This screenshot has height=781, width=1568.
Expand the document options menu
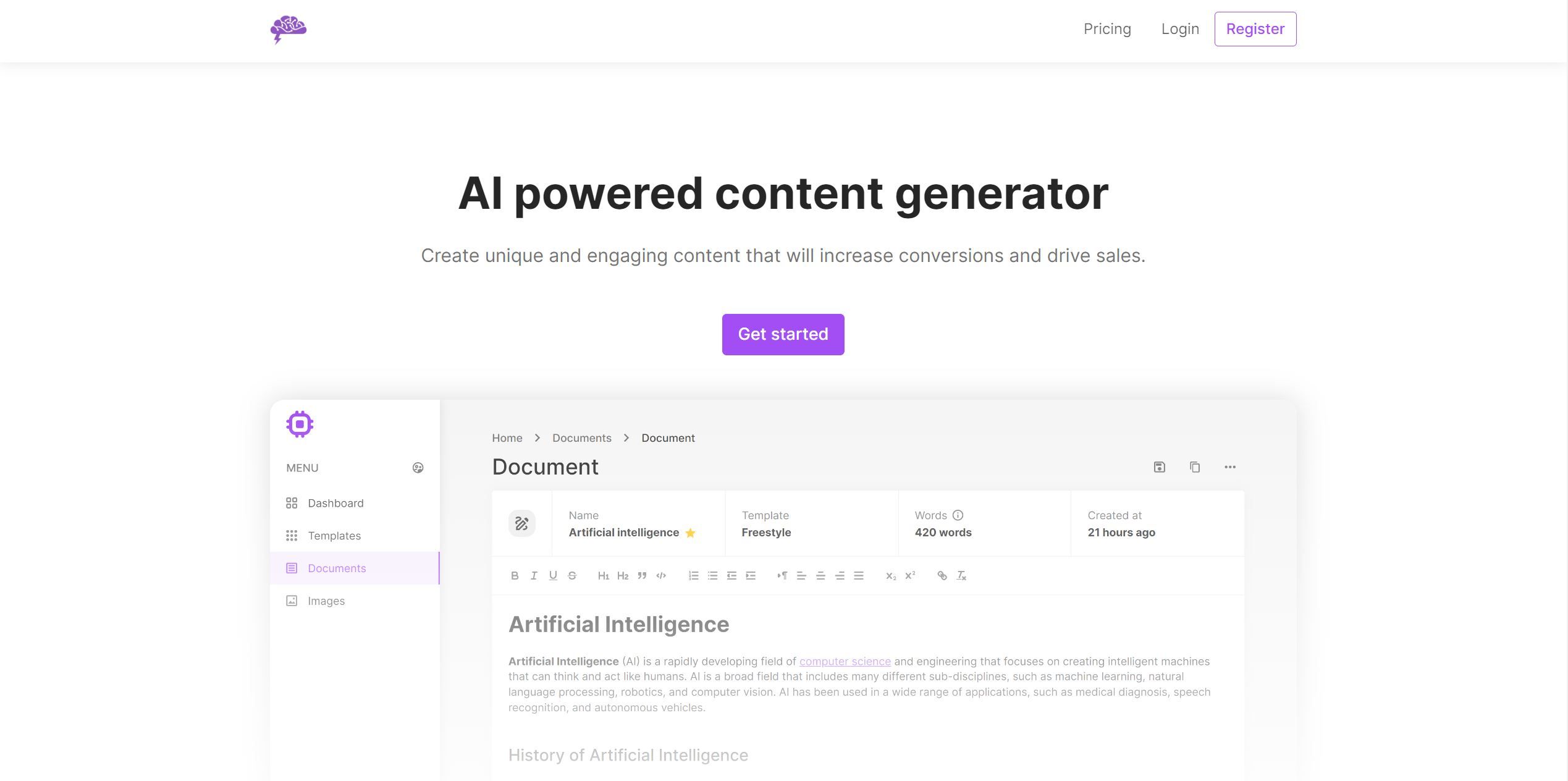coord(1231,467)
